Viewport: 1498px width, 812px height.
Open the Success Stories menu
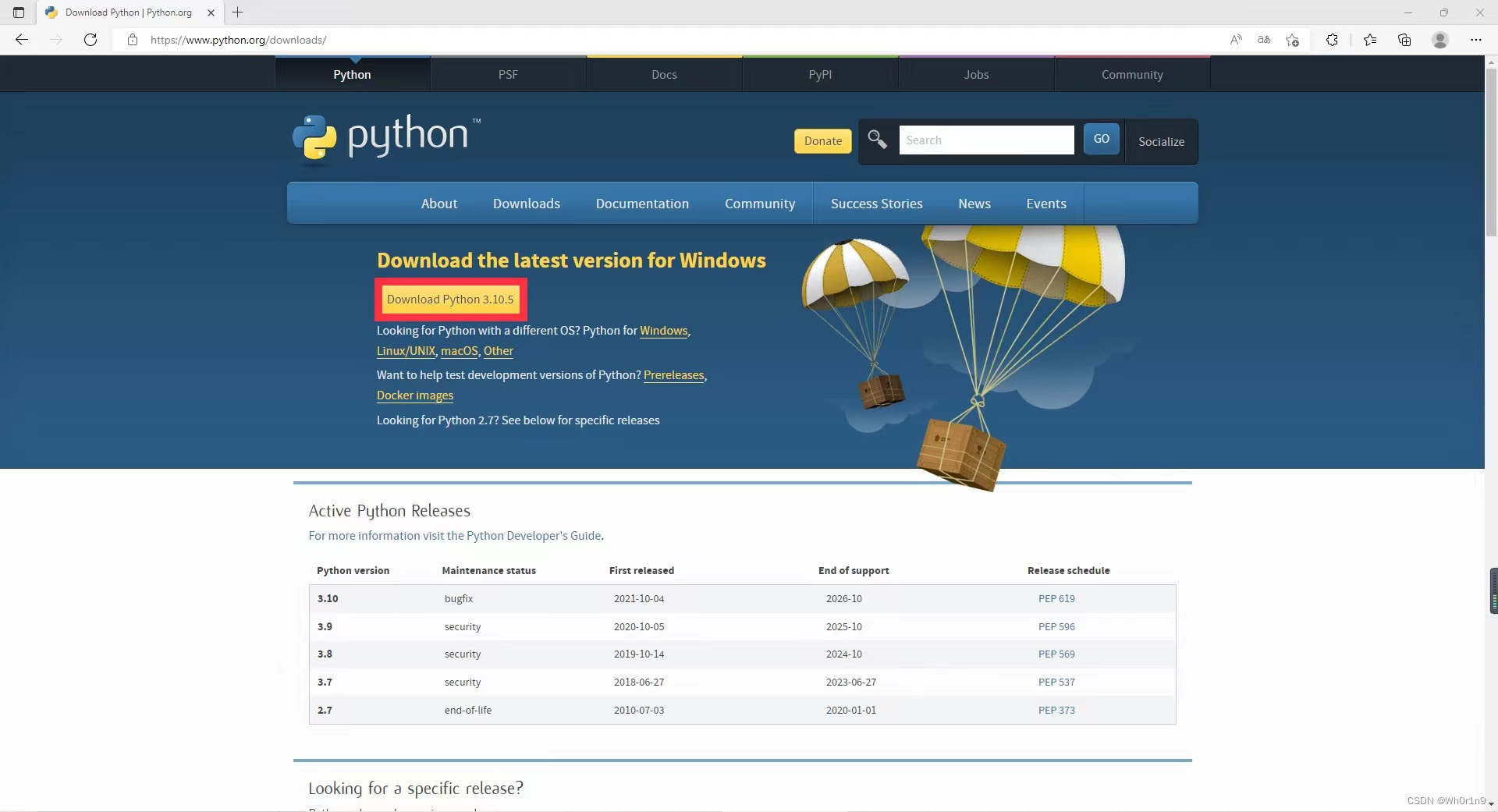tap(876, 204)
